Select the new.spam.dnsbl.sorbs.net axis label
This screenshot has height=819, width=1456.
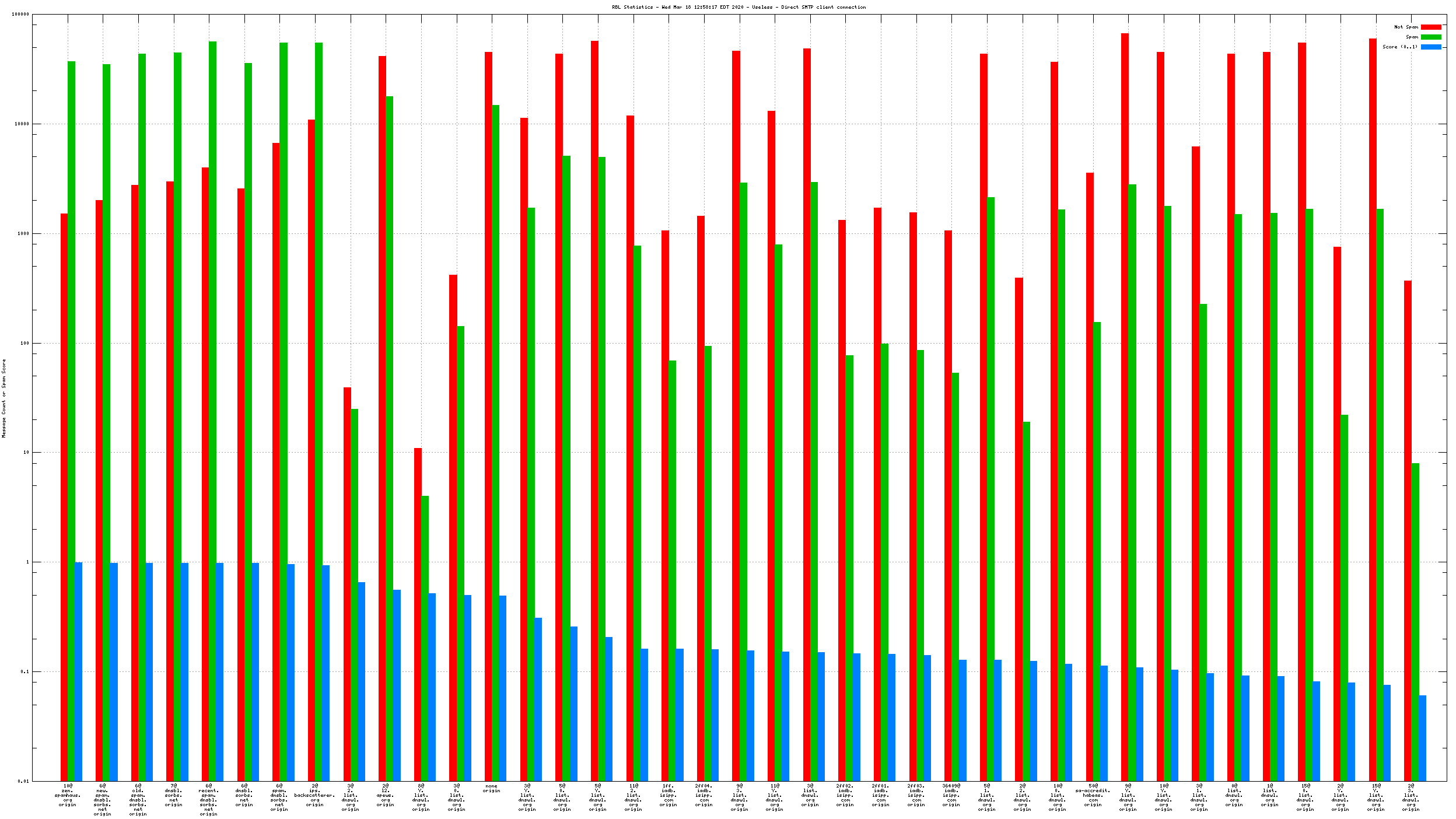pos(103,800)
